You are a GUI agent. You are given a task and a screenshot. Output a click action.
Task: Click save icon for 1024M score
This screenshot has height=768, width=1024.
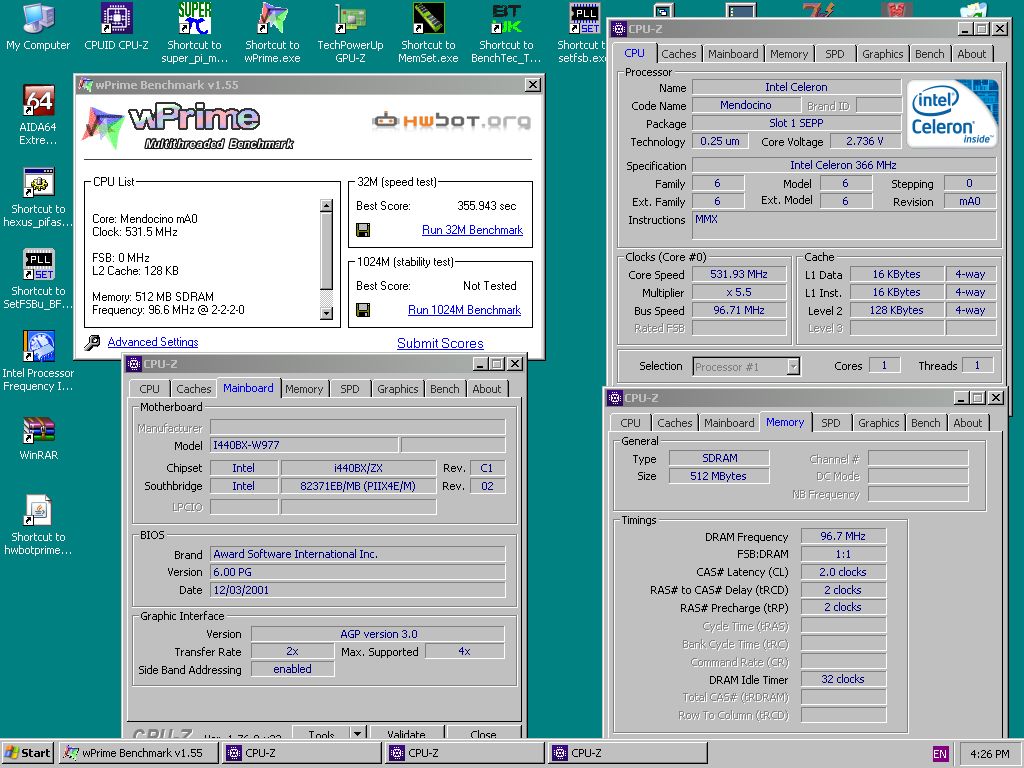pos(363,310)
